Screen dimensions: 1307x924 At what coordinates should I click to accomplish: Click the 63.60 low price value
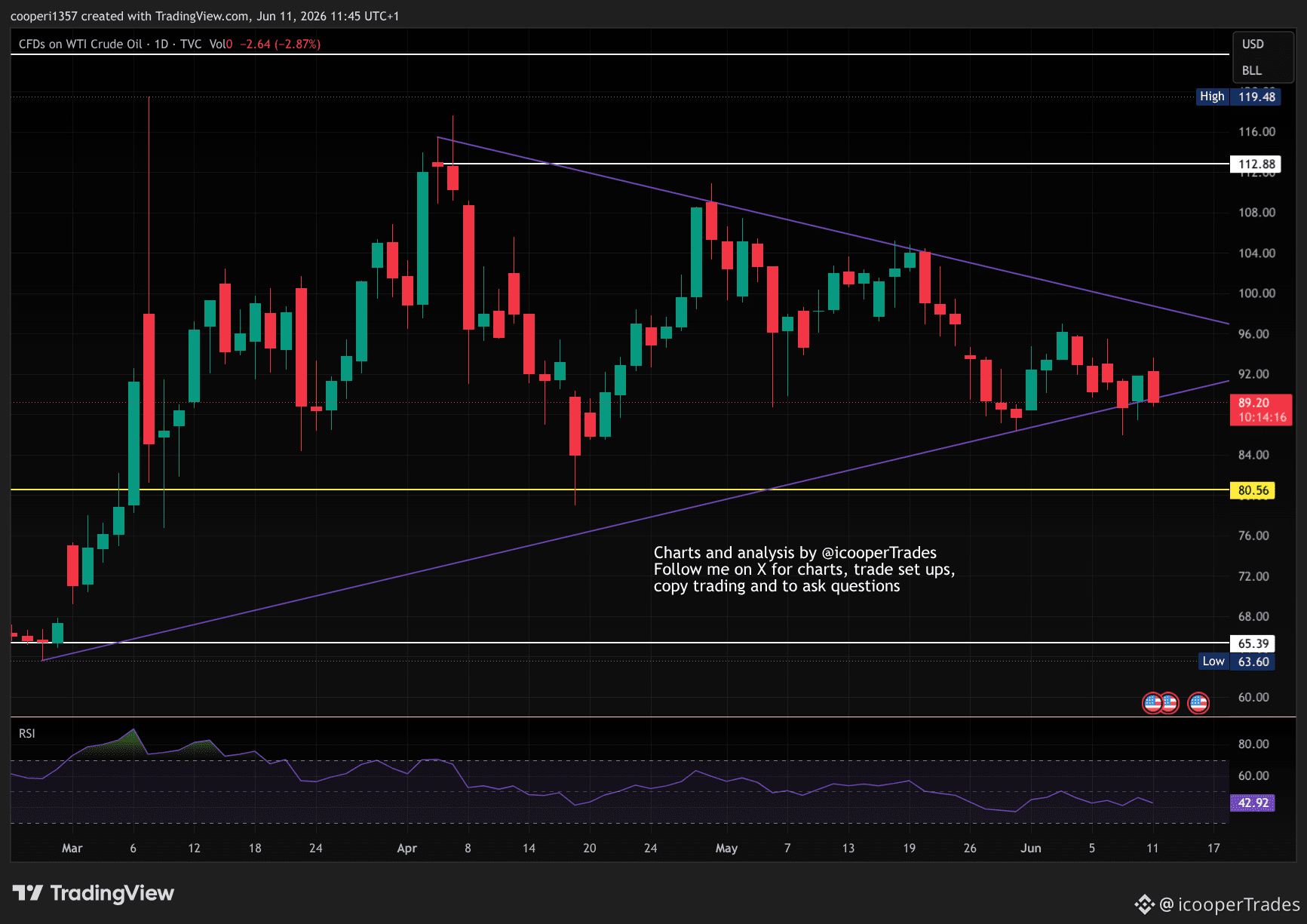(x=1253, y=662)
